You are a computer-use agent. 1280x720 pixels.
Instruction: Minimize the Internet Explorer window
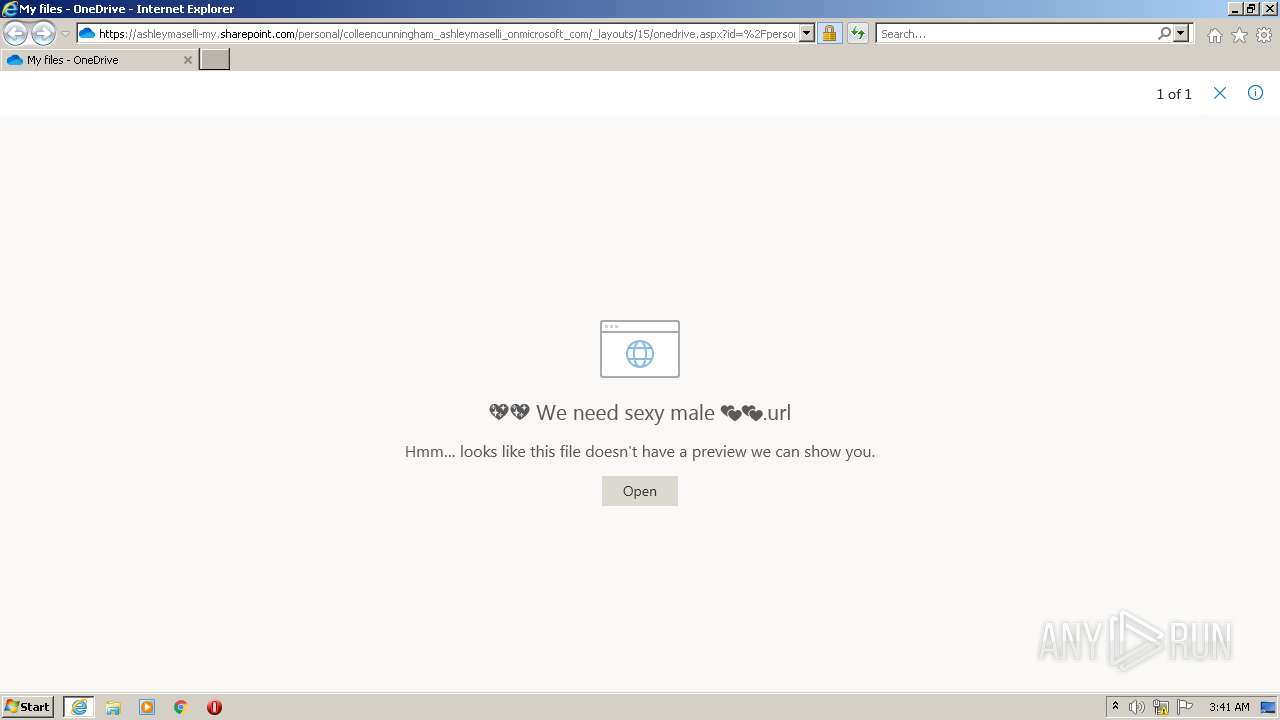[1235, 9]
